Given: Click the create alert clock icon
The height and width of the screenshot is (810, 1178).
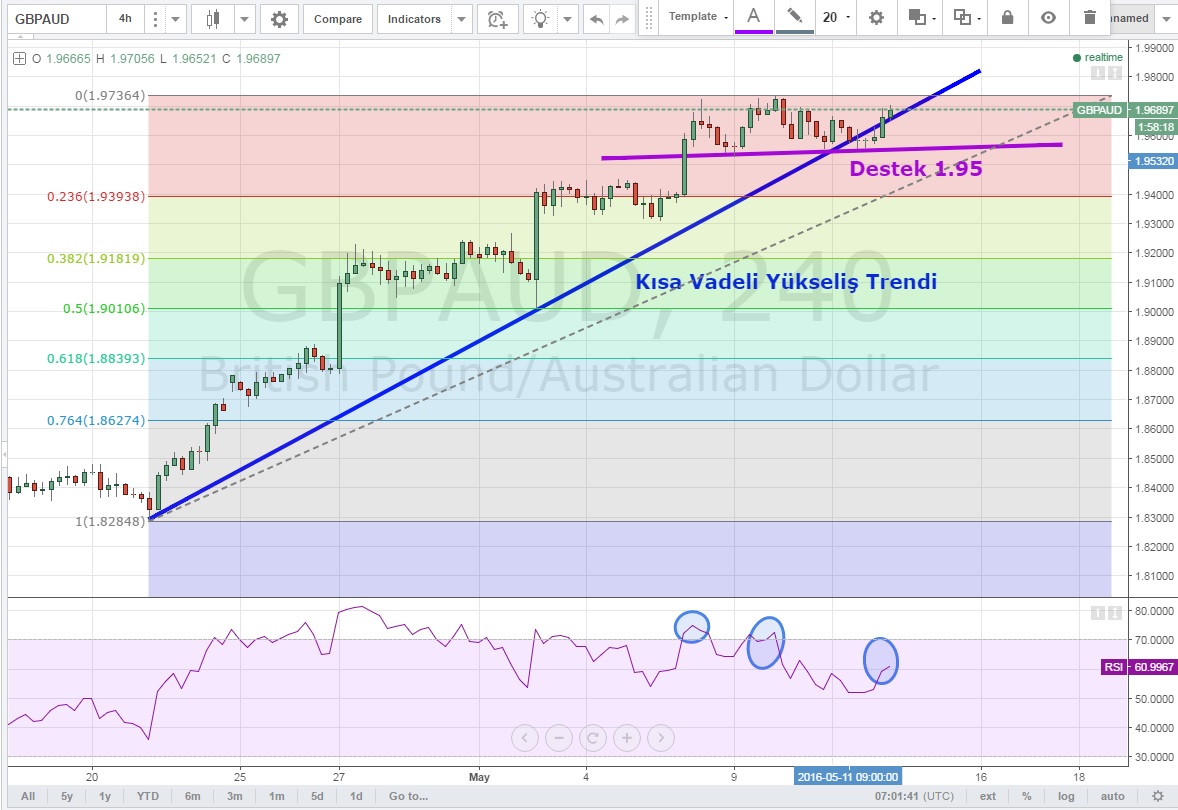Looking at the screenshot, I should [x=497, y=19].
